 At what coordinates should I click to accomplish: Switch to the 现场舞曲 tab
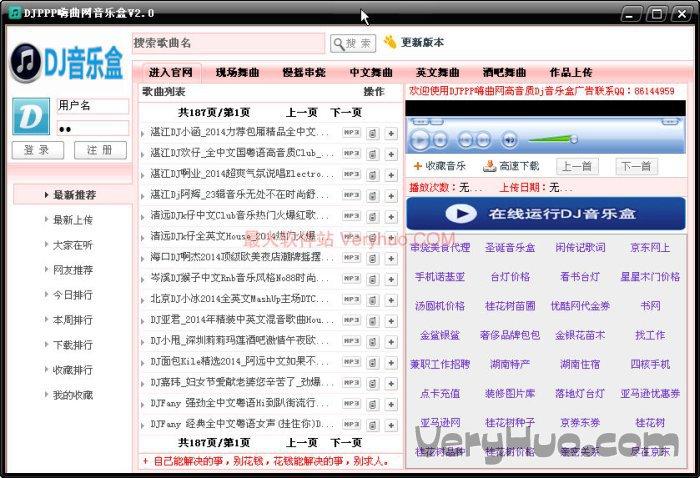coord(238,72)
